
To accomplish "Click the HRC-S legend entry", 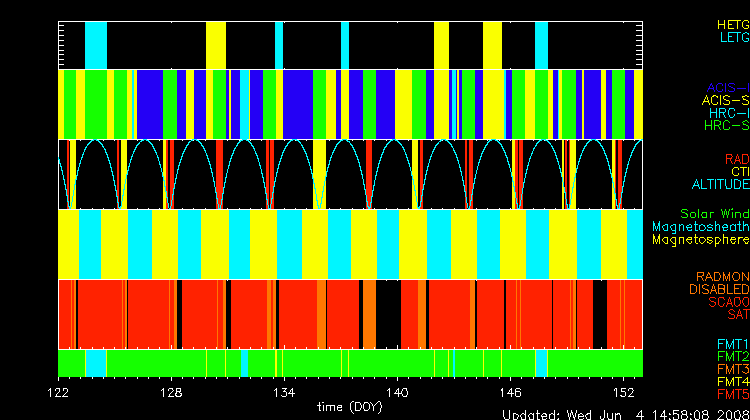I will point(727,126).
